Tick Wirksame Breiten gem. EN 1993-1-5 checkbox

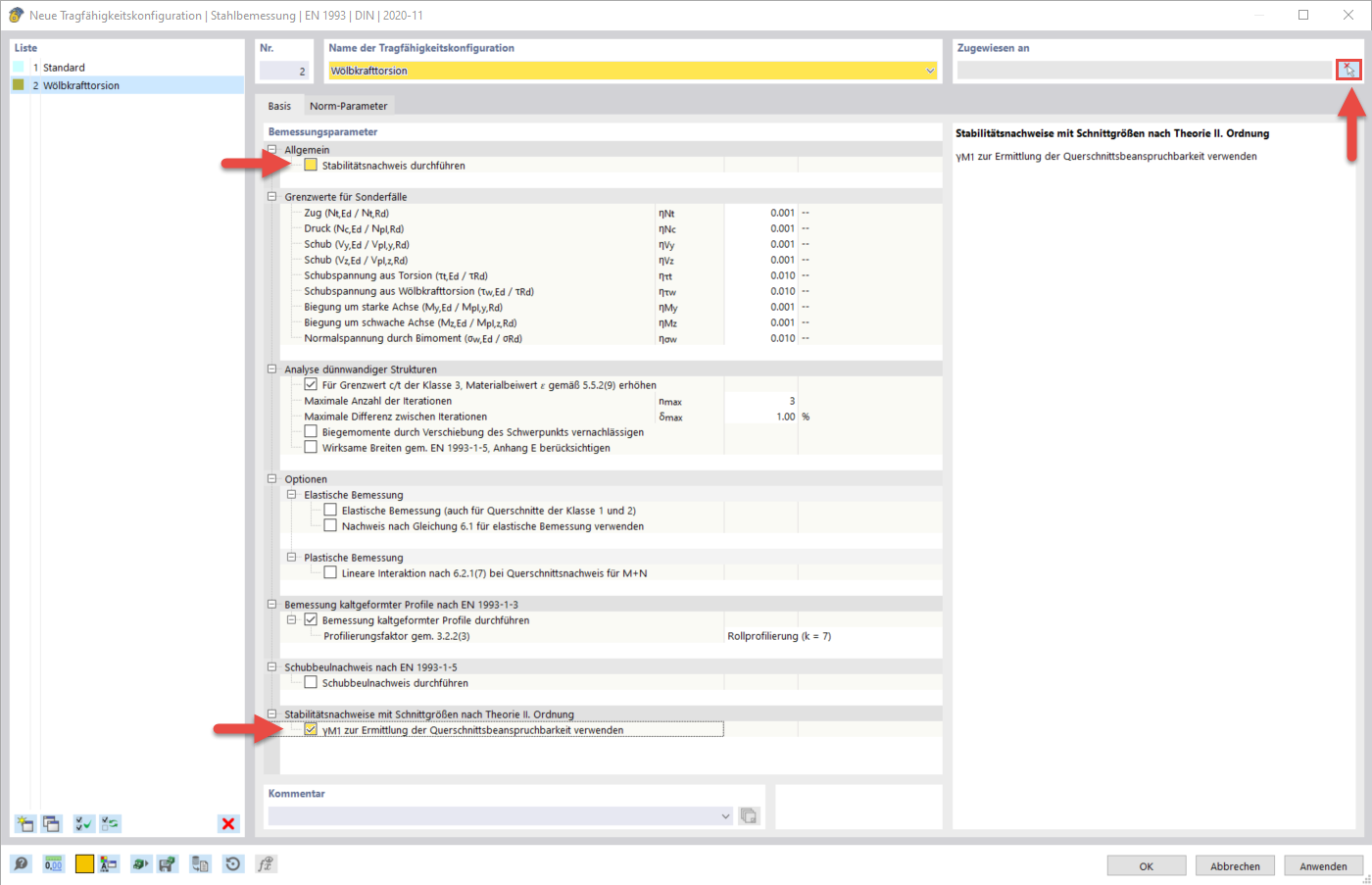coord(311,447)
